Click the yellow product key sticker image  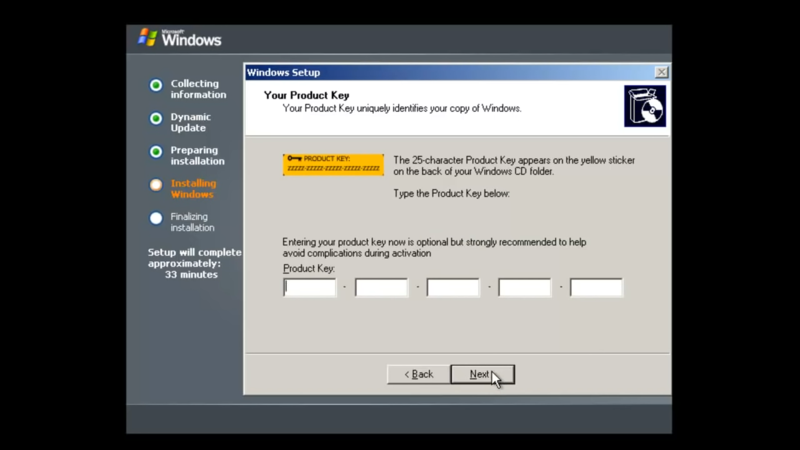pos(333,164)
